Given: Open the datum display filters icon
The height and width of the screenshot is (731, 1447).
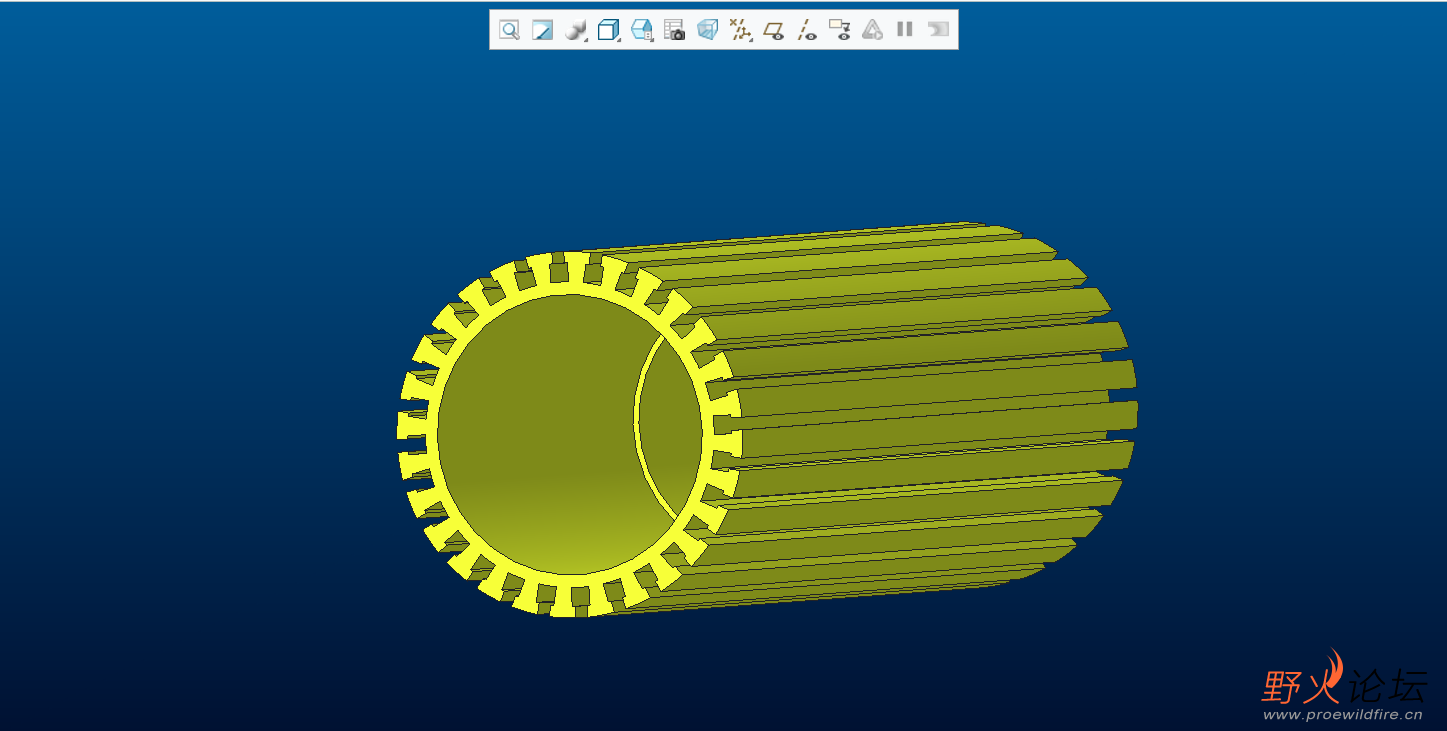Looking at the screenshot, I should [740, 30].
